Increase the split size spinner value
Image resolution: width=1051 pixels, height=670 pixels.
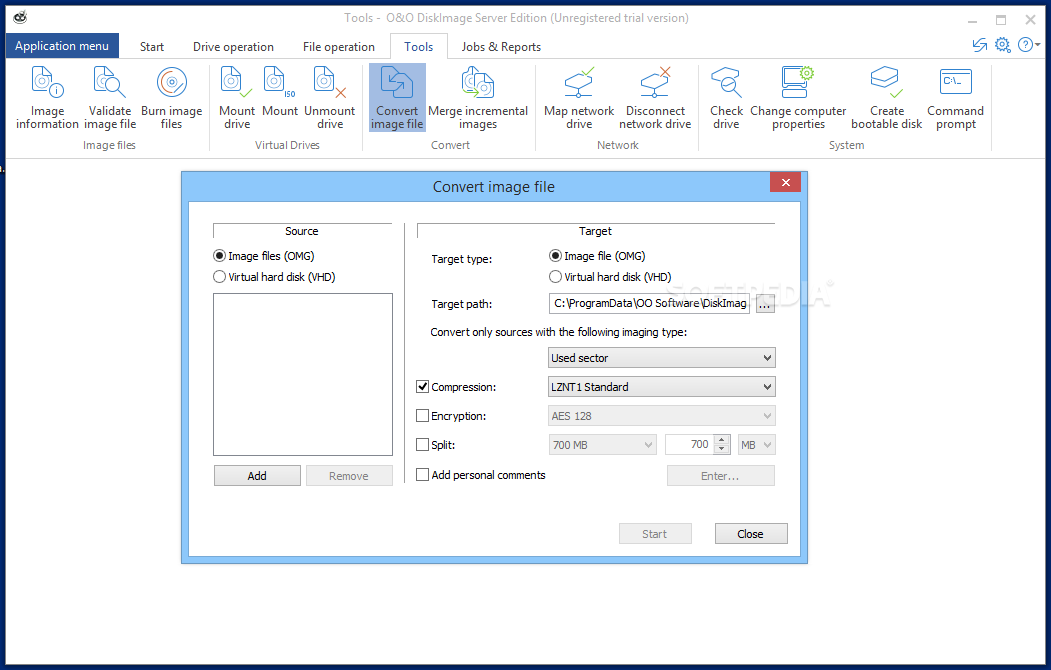pos(722,440)
